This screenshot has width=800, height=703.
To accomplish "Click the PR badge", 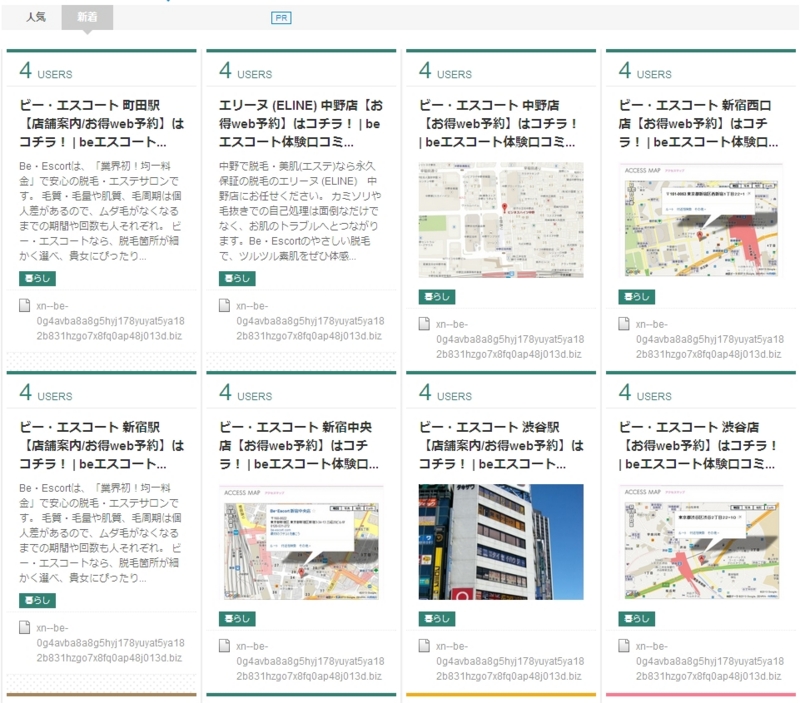I will [x=281, y=18].
